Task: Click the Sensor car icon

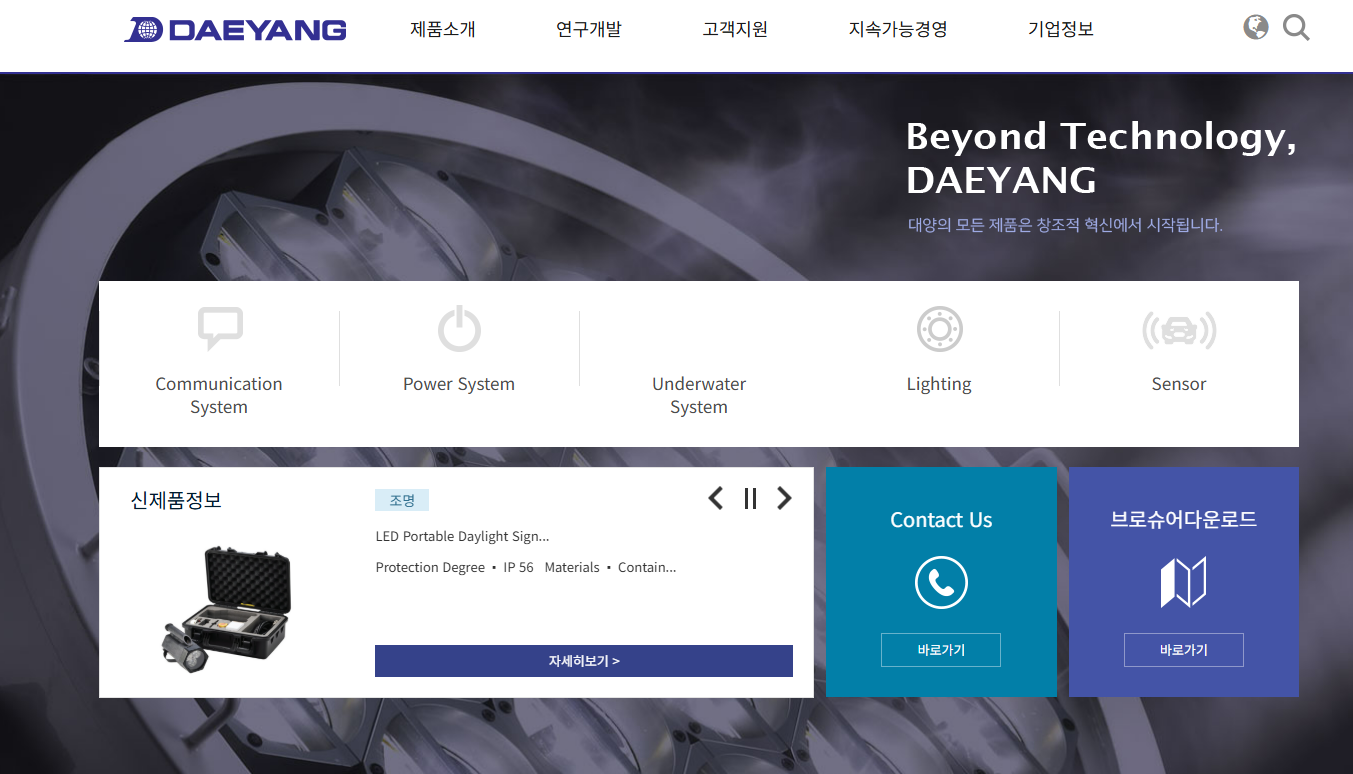Action: tap(1179, 330)
